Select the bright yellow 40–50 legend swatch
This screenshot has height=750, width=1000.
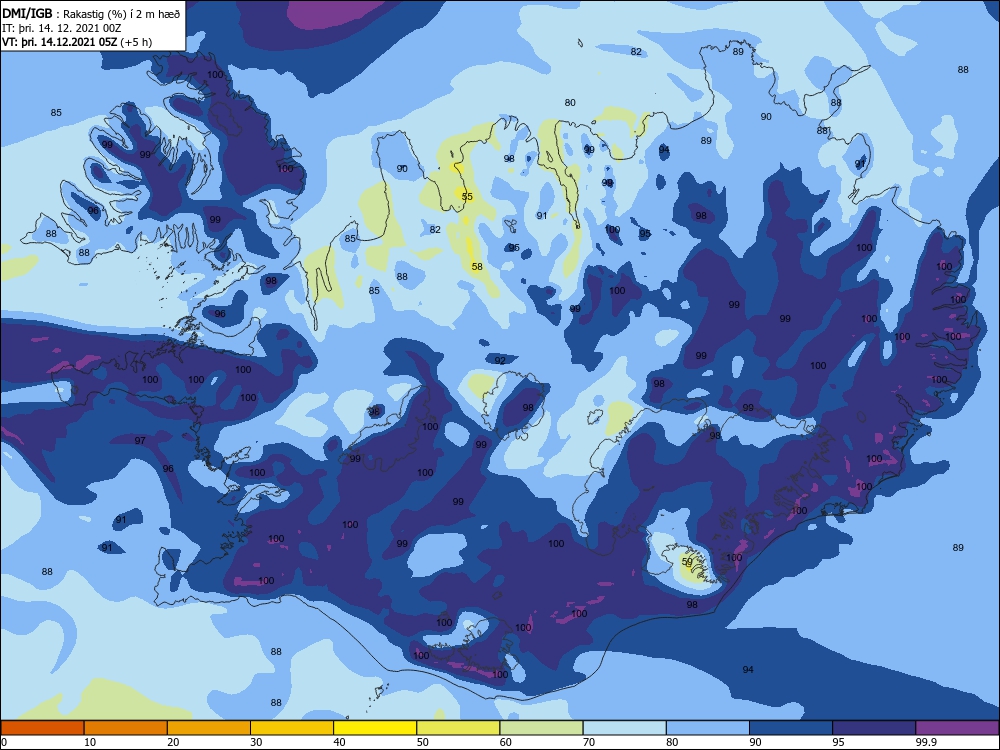375,728
